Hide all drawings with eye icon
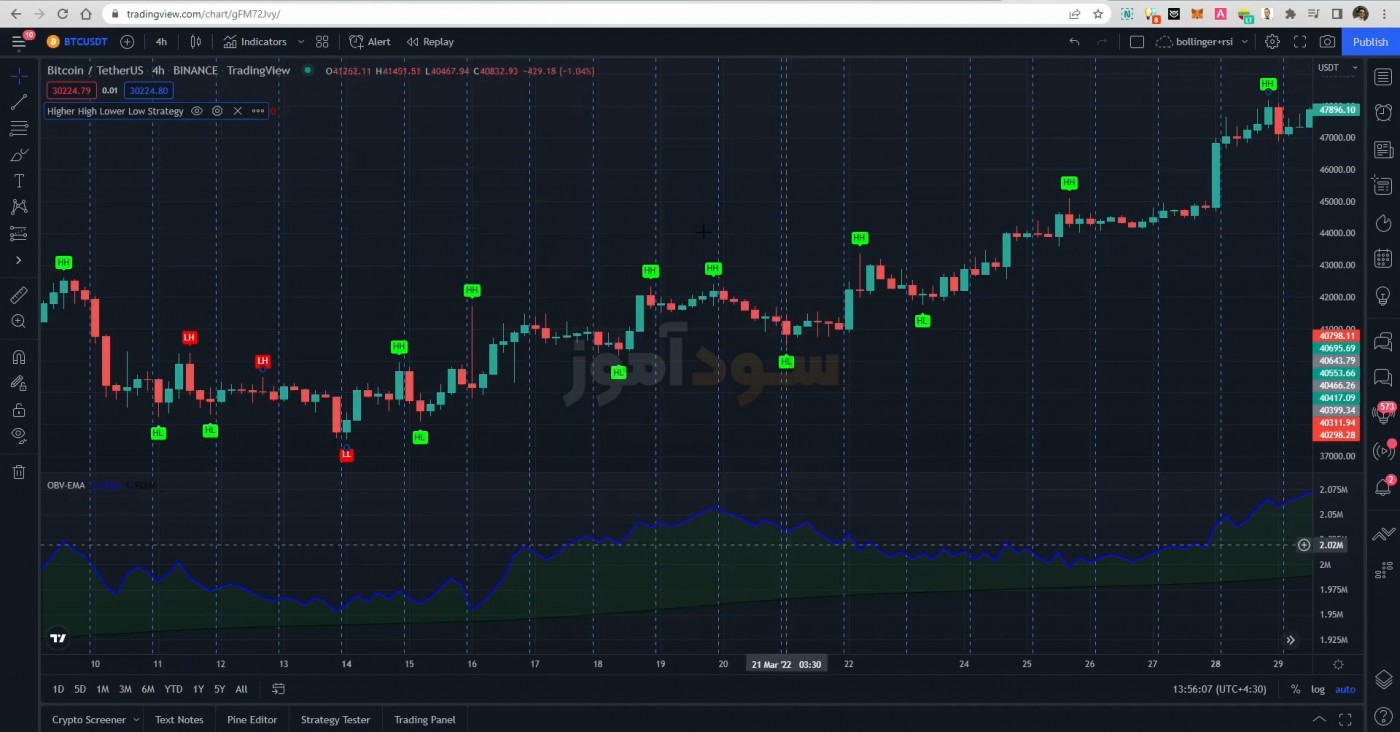 pos(19,435)
